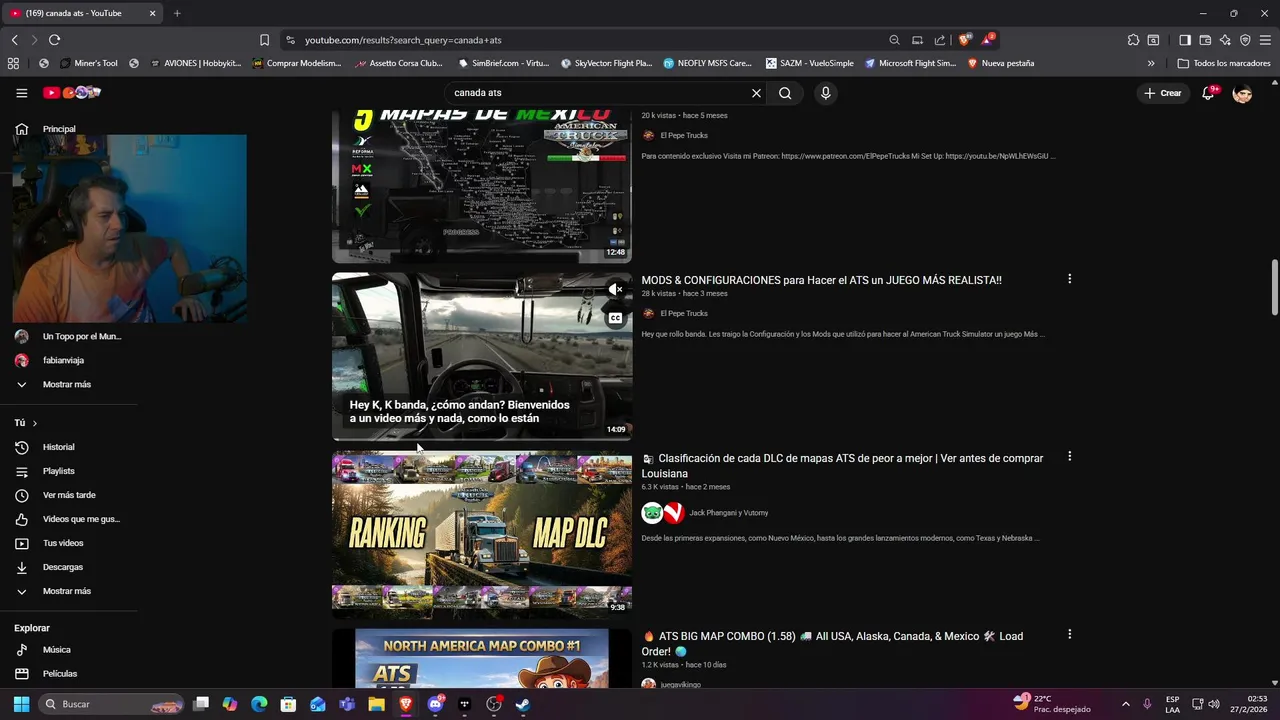Expand hidden bookmarks overflow chevron
1280x720 pixels.
click(1151, 63)
